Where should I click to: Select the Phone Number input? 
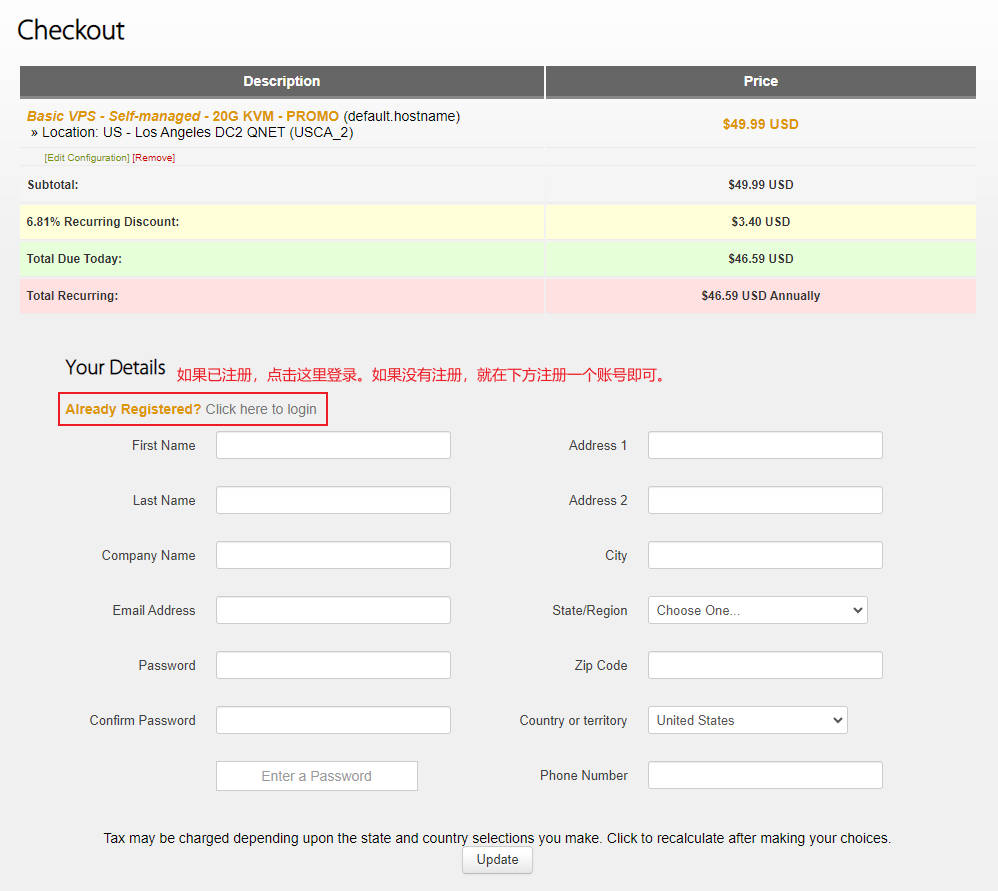pos(765,775)
